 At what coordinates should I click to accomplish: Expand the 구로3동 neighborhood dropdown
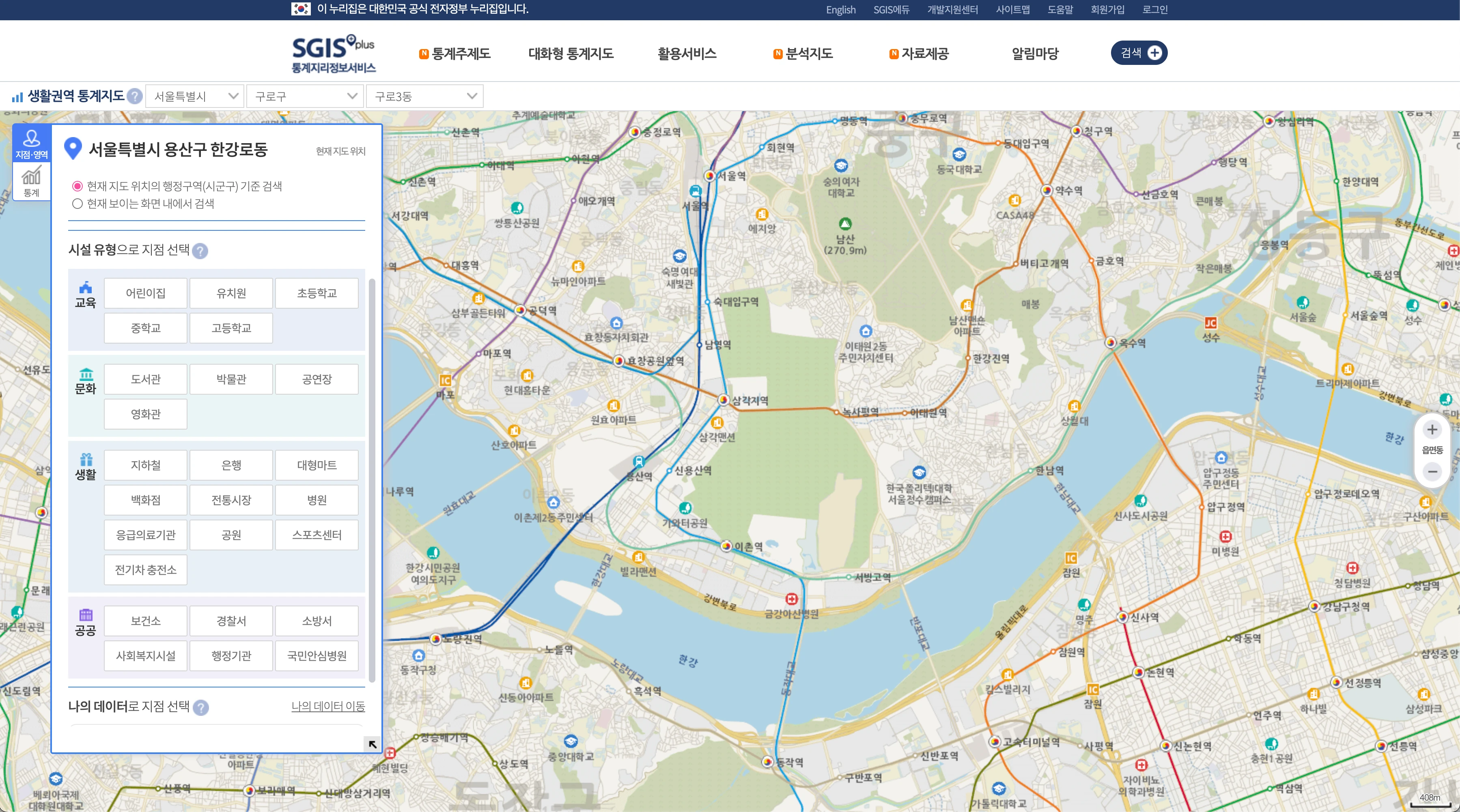424,97
